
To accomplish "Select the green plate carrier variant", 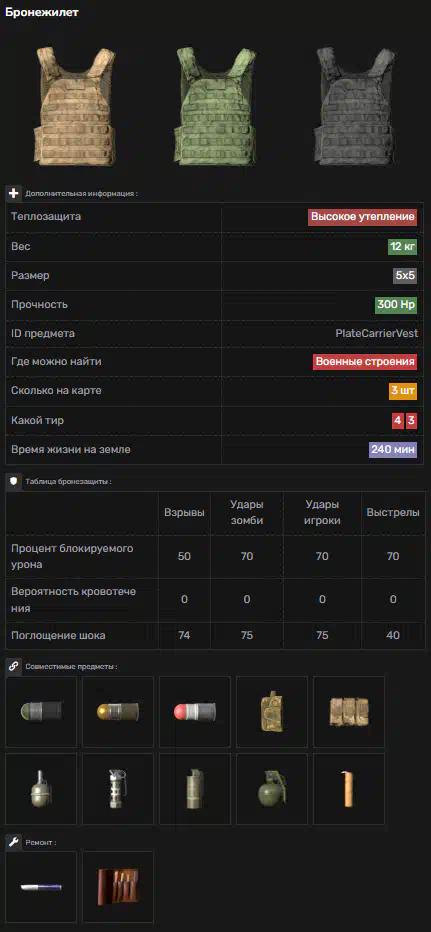I will tap(215, 107).
